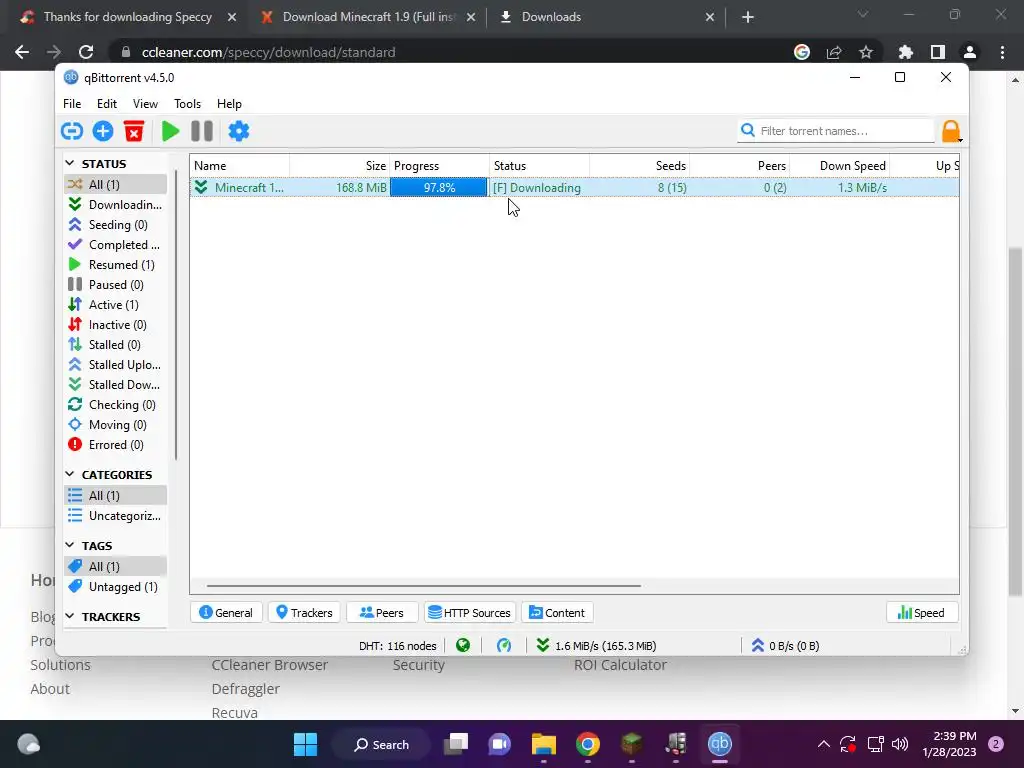The image size is (1024, 768).
Task: Select the Minecraft torrent row name
Action: pyautogui.click(x=249, y=187)
